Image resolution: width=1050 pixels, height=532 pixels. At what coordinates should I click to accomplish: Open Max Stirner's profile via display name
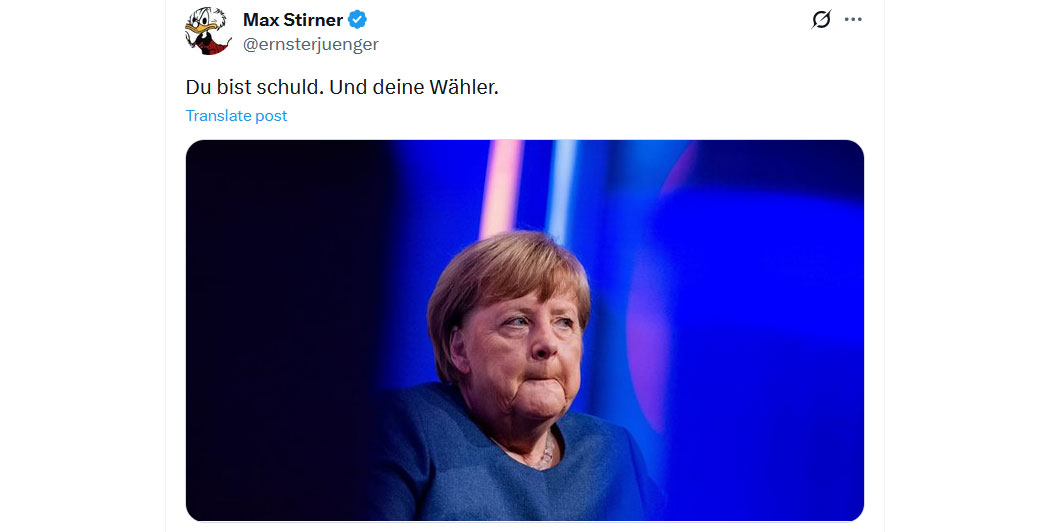[293, 20]
